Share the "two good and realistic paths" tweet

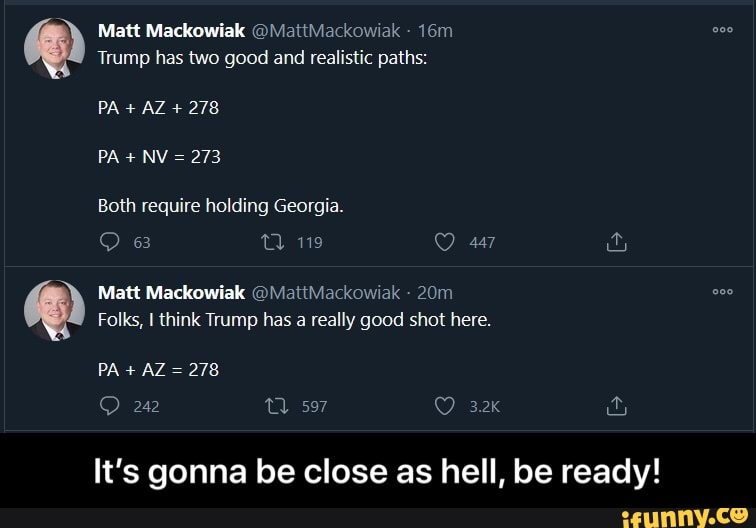point(617,242)
